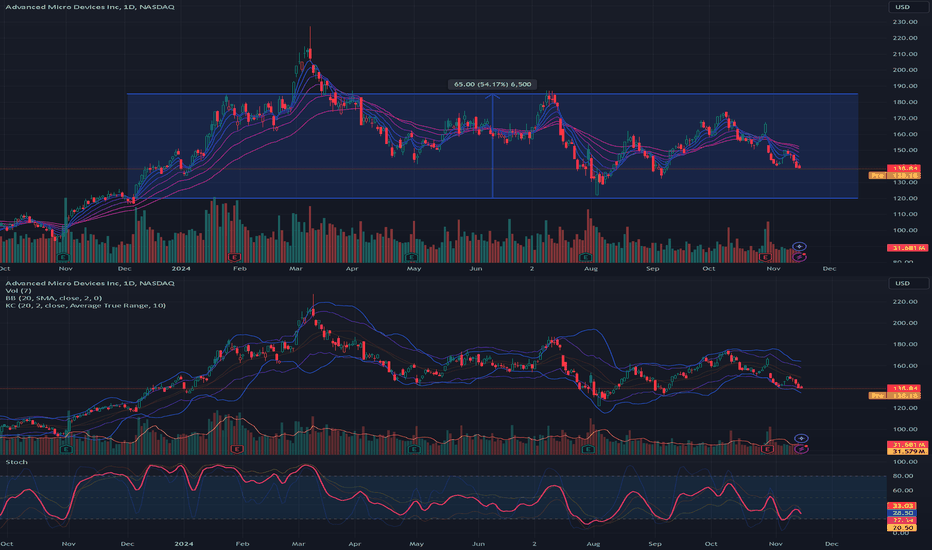Open earnings marker near Aug in lower chart
Image resolution: width=932 pixels, height=550 pixels.
[588, 450]
